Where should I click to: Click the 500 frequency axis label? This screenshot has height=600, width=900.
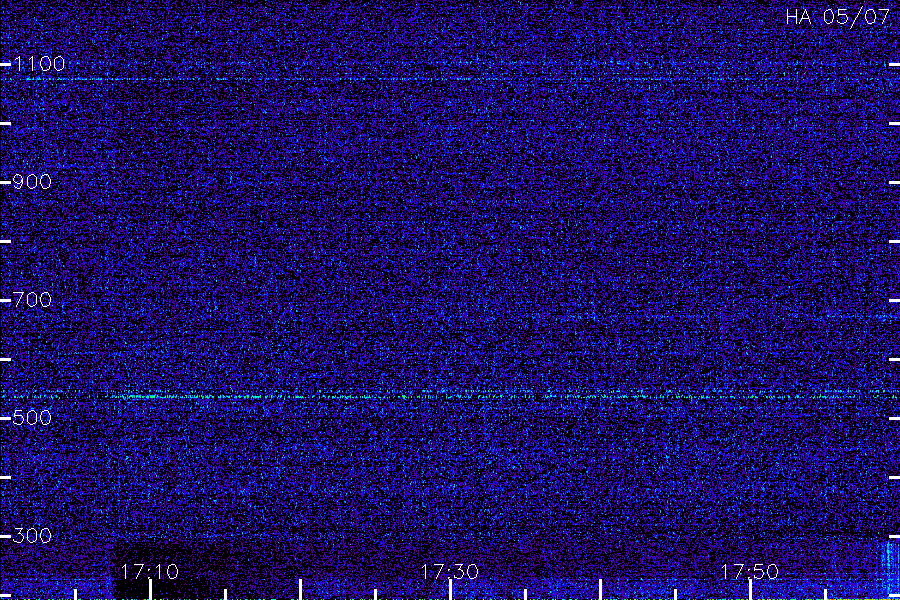tap(32, 417)
